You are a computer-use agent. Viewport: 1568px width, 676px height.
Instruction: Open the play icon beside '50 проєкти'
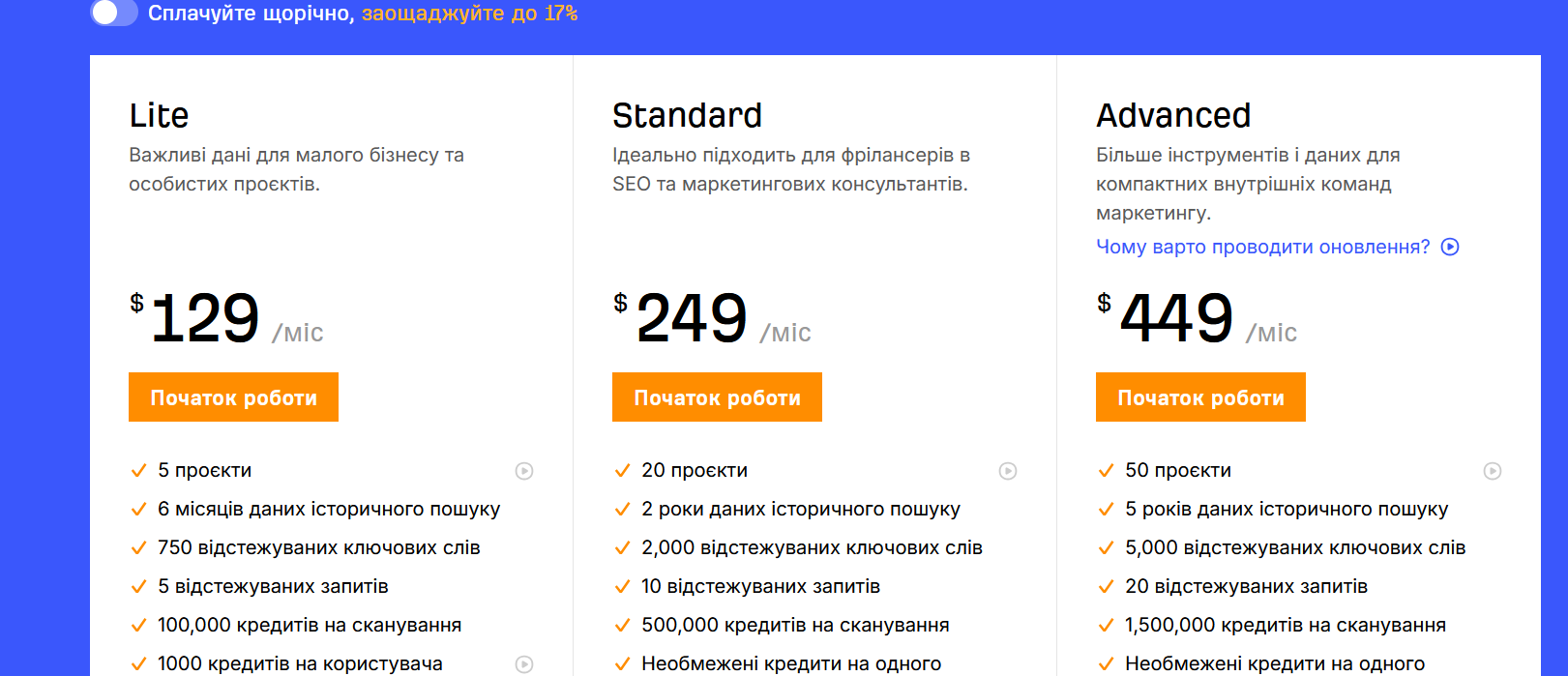click(1493, 471)
